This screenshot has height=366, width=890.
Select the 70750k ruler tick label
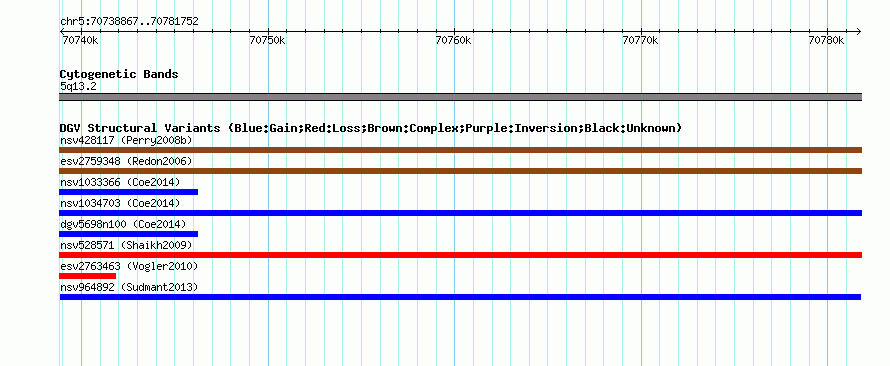pos(267,41)
